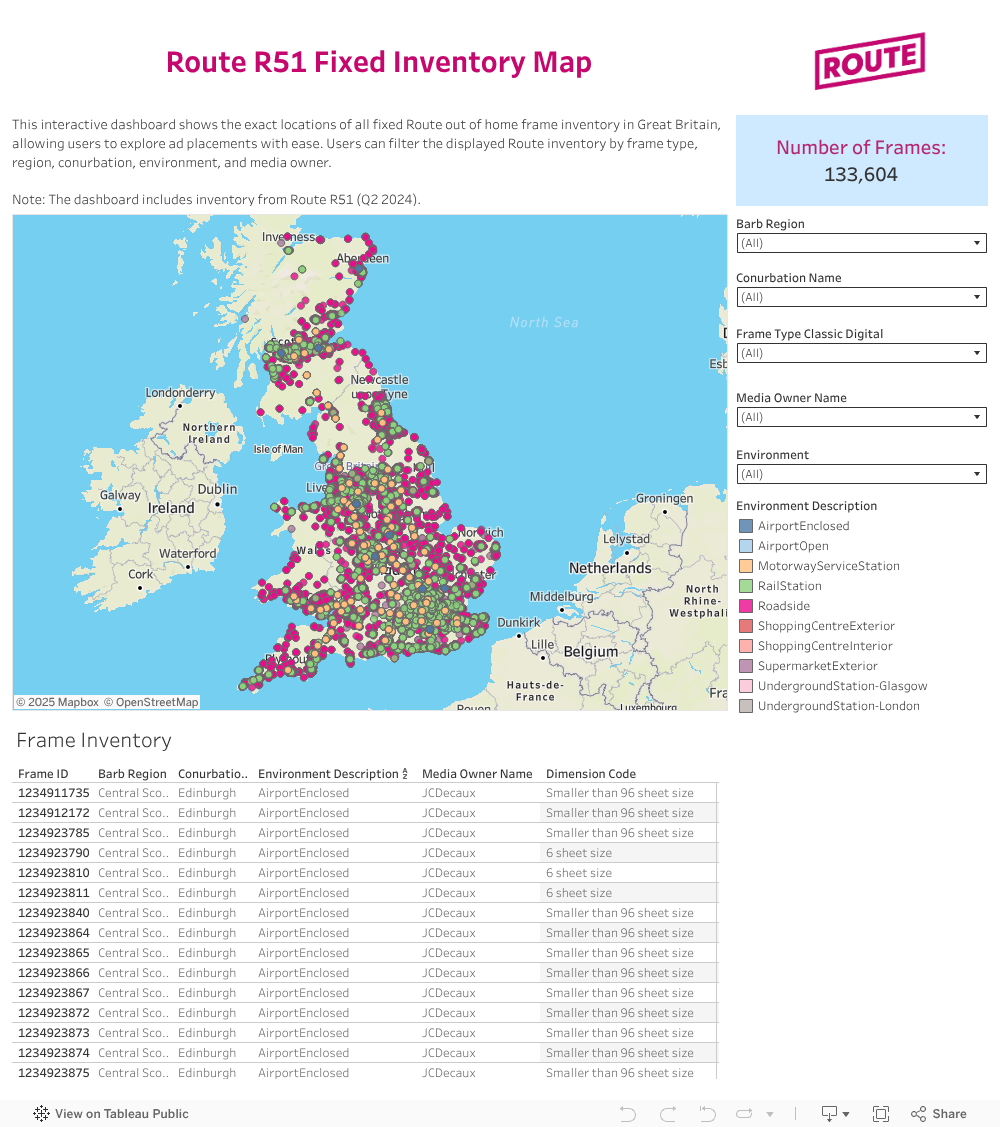1000x1127 pixels.
Task: Enter full screen with the Full Screen icon
Action: (881, 1114)
